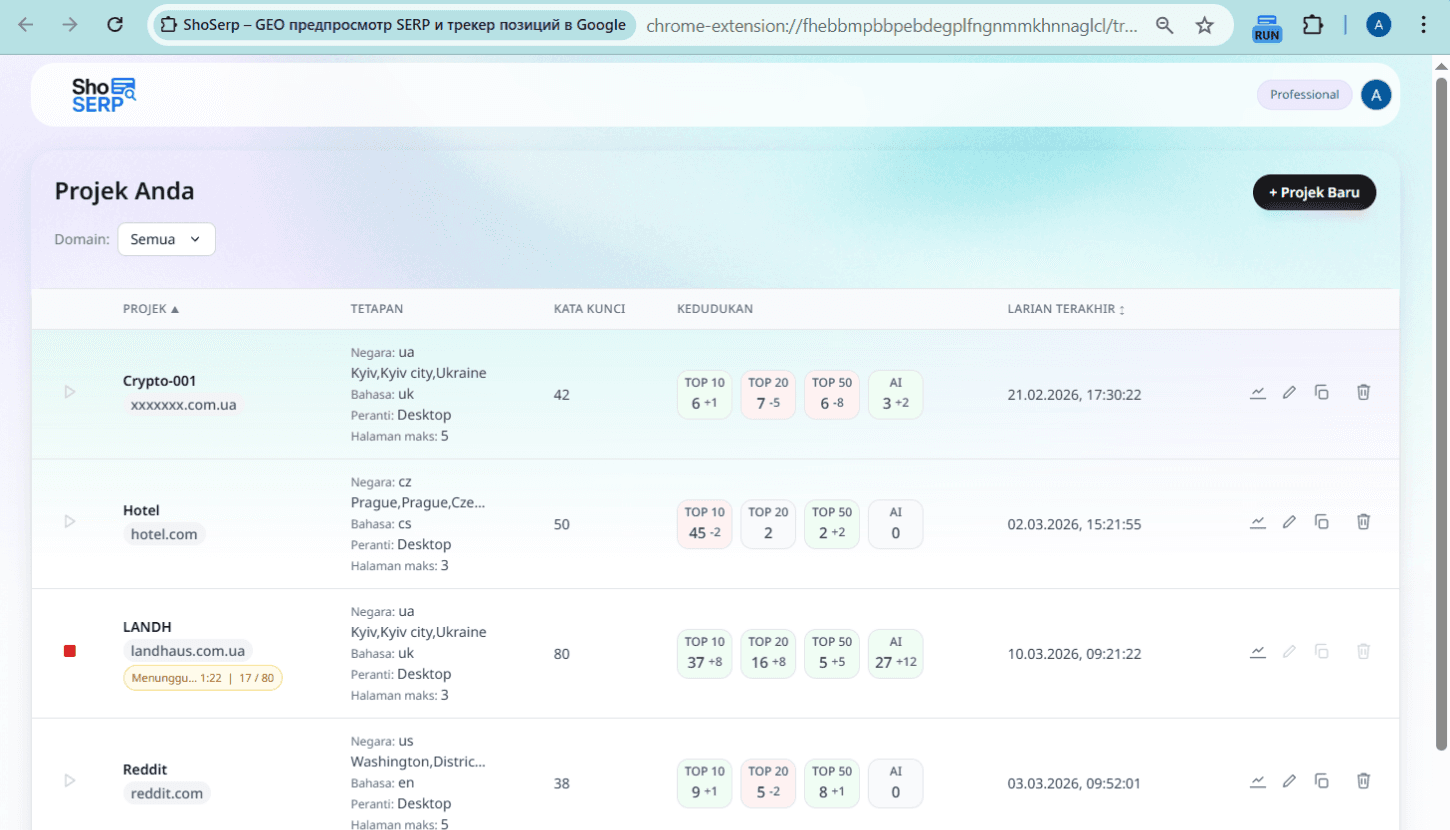Click the Crypto-001 project name
Viewport: 1450px width, 830px height.
coord(160,381)
